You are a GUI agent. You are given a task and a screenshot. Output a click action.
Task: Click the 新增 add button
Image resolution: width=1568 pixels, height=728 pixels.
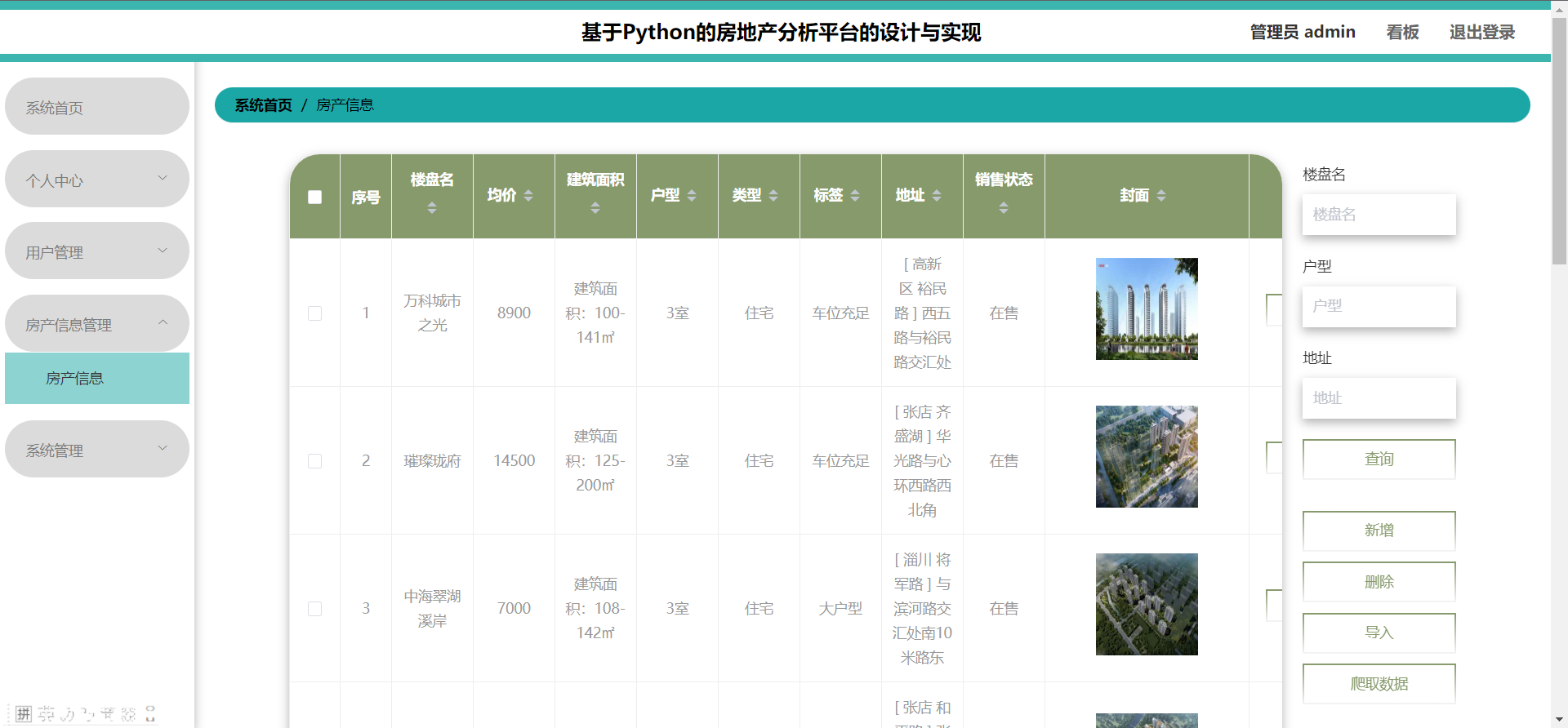[1379, 531]
